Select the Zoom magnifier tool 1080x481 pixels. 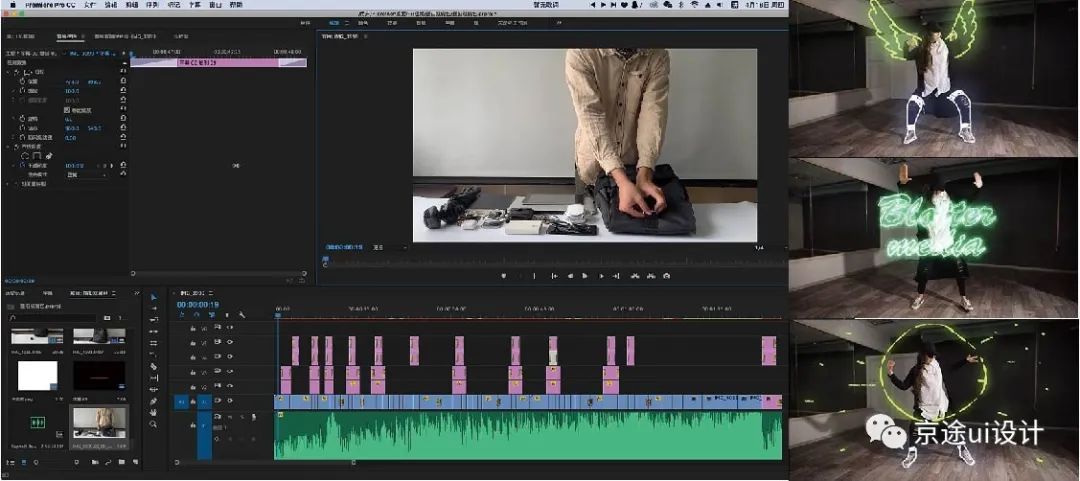tap(153, 424)
